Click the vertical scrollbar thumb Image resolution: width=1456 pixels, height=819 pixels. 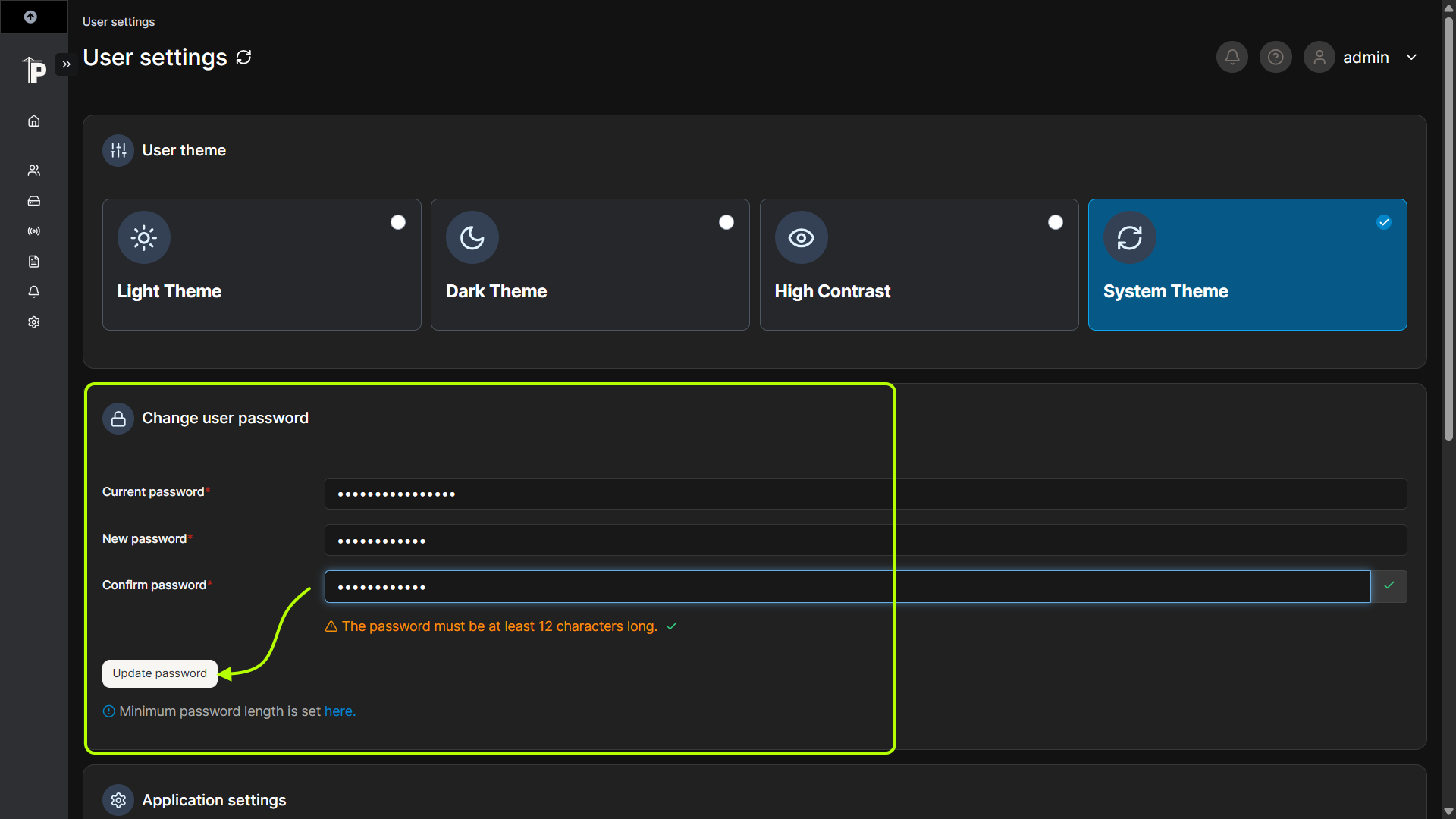(x=1448, y=227)
